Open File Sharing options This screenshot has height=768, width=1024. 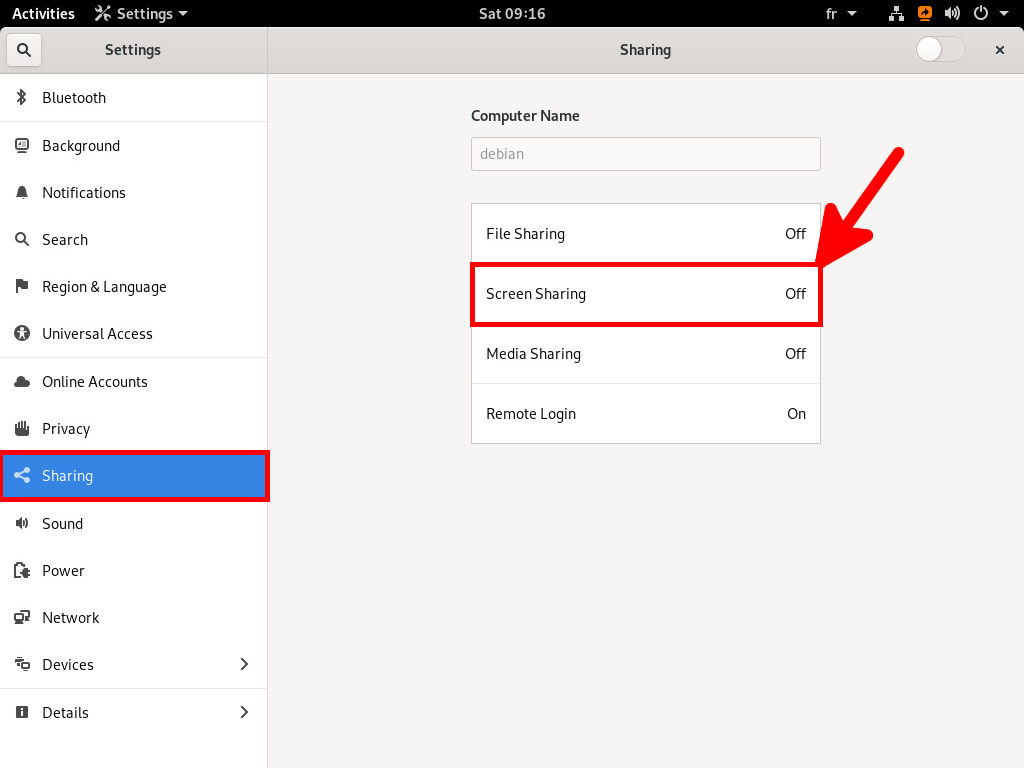click(645, 233)
